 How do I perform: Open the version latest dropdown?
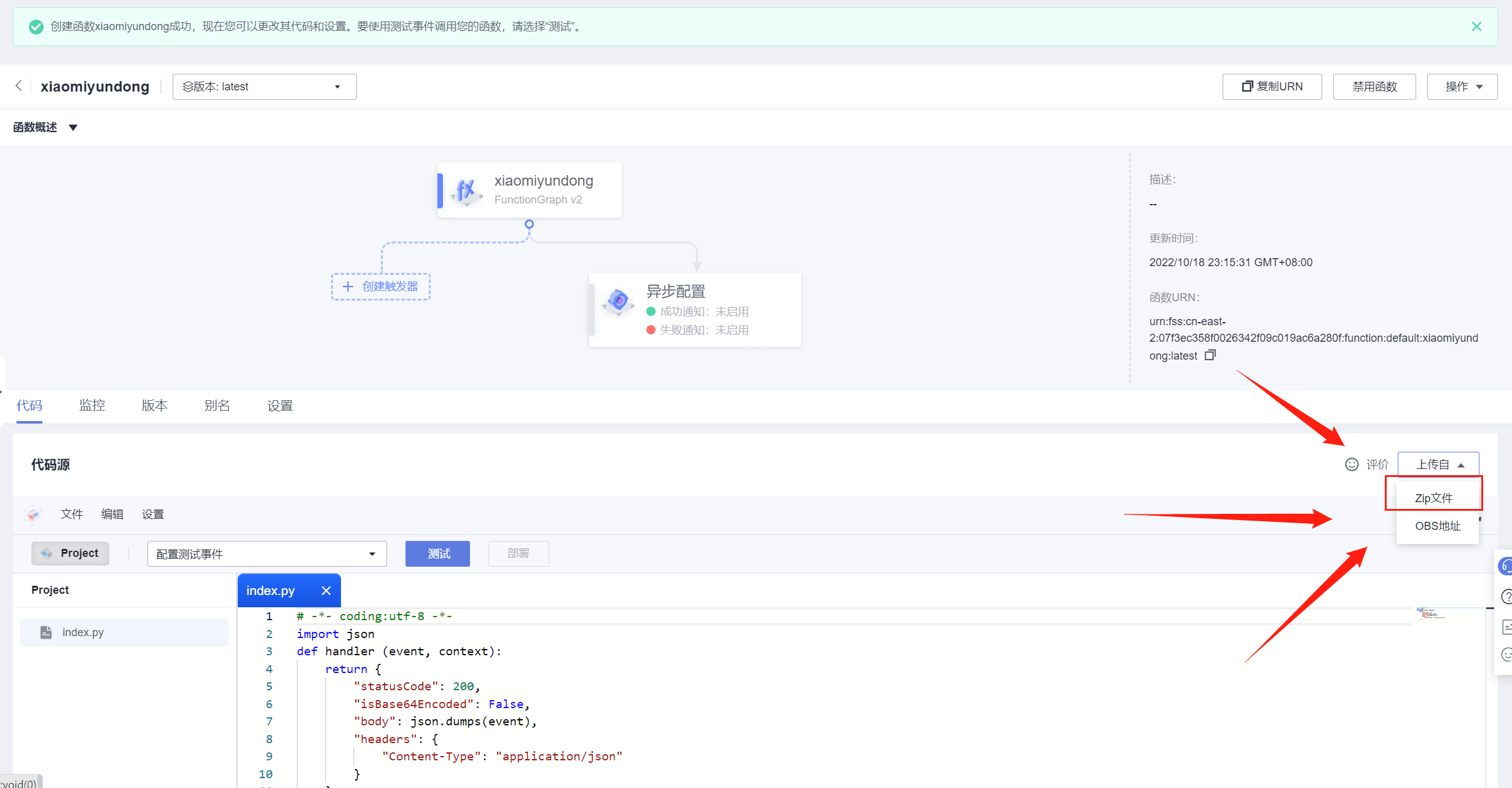pyautogui.click(x=264, y=87)
